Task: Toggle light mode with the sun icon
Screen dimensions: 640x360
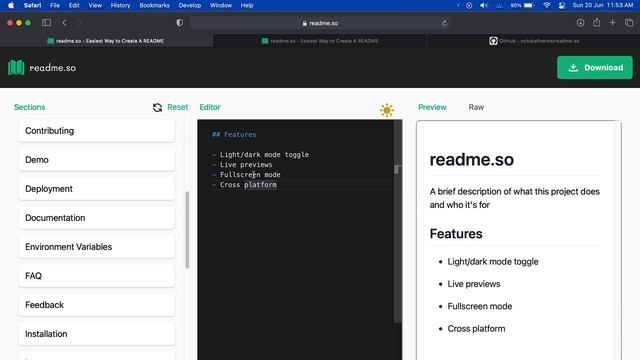Action: pos(387,110)
